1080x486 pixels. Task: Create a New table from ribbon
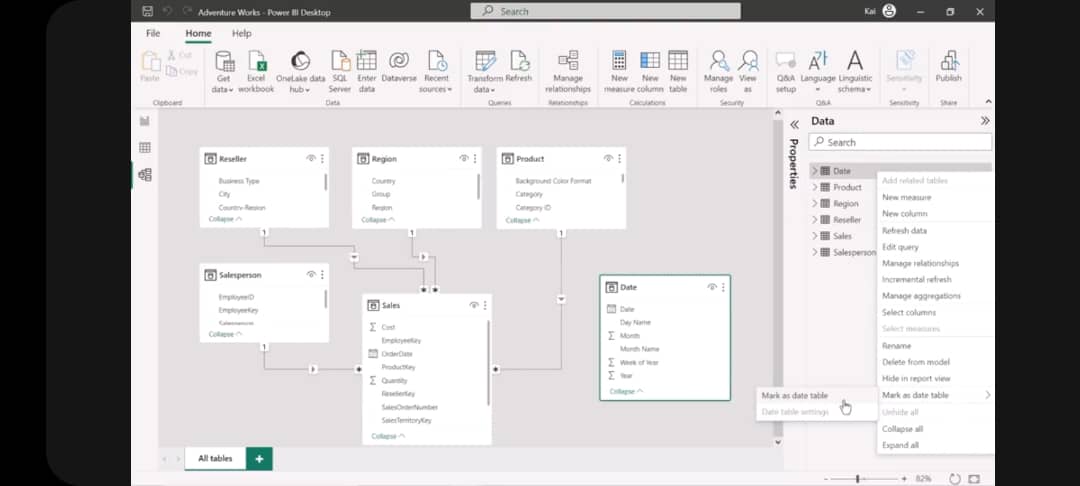[678, 72]
